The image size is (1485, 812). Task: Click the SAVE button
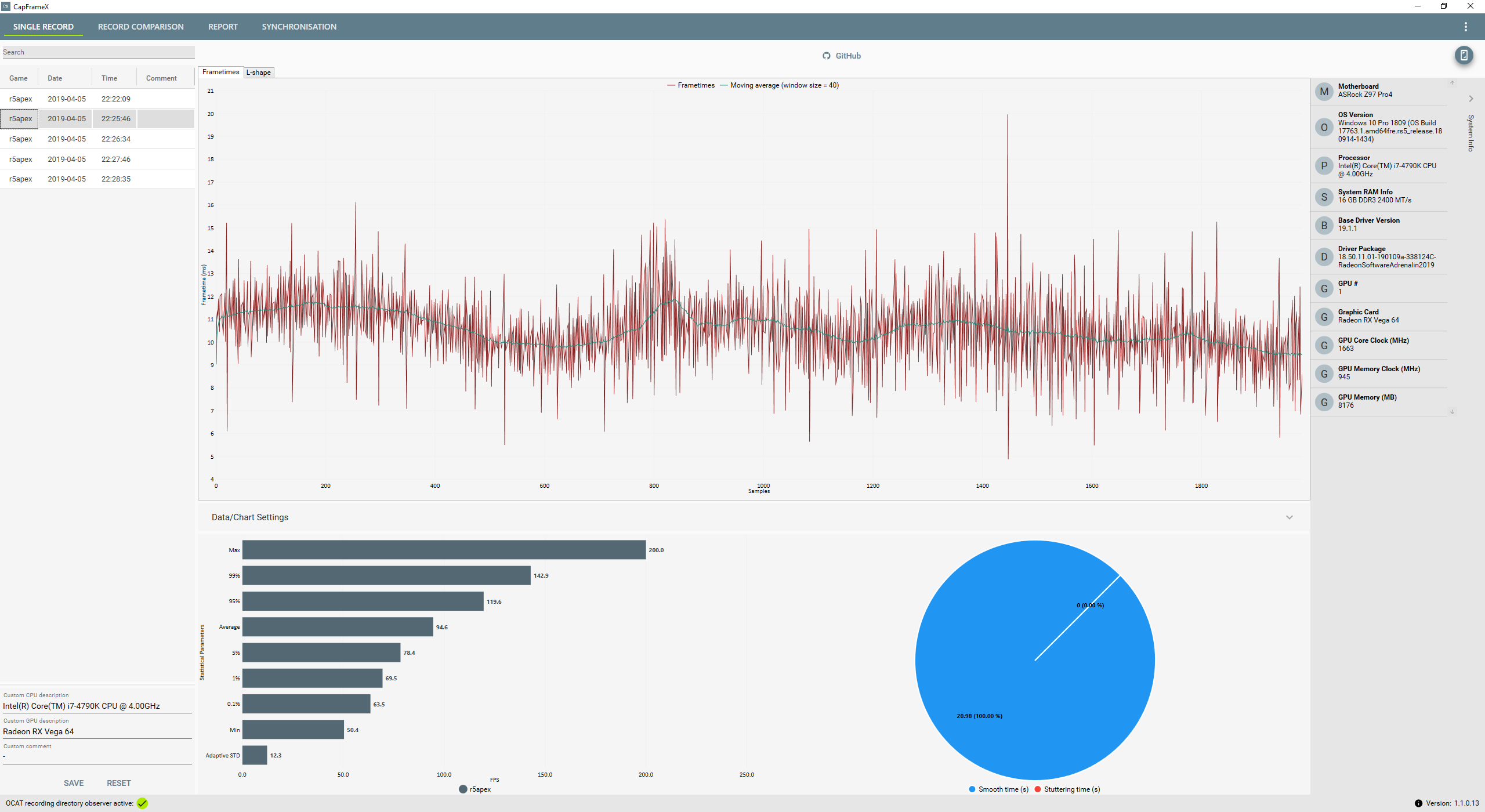pos(74,783)
